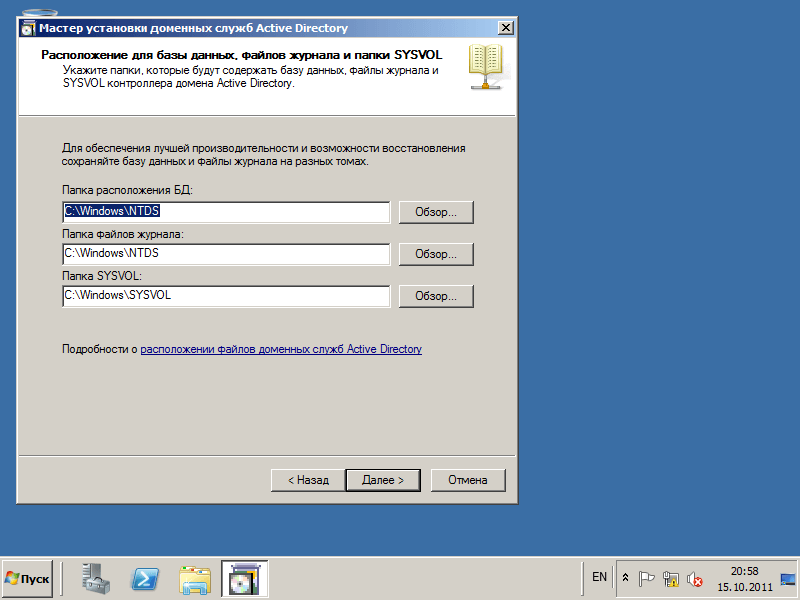Screen dimensions: 800x600
Task: Click the bold heading about SYSVOL location
Action: click(x=242, y=55)
